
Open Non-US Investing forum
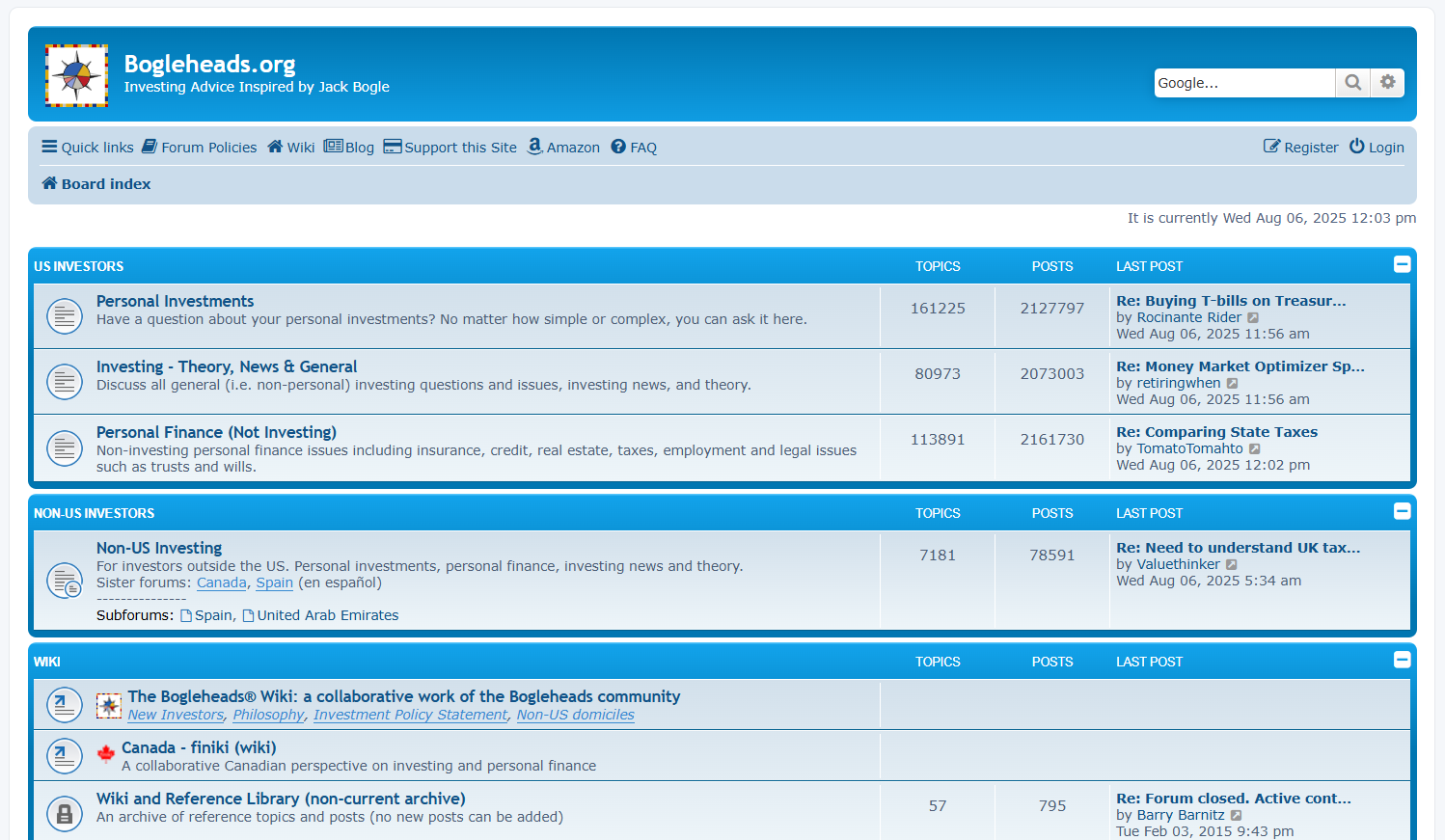coord(159,548)
